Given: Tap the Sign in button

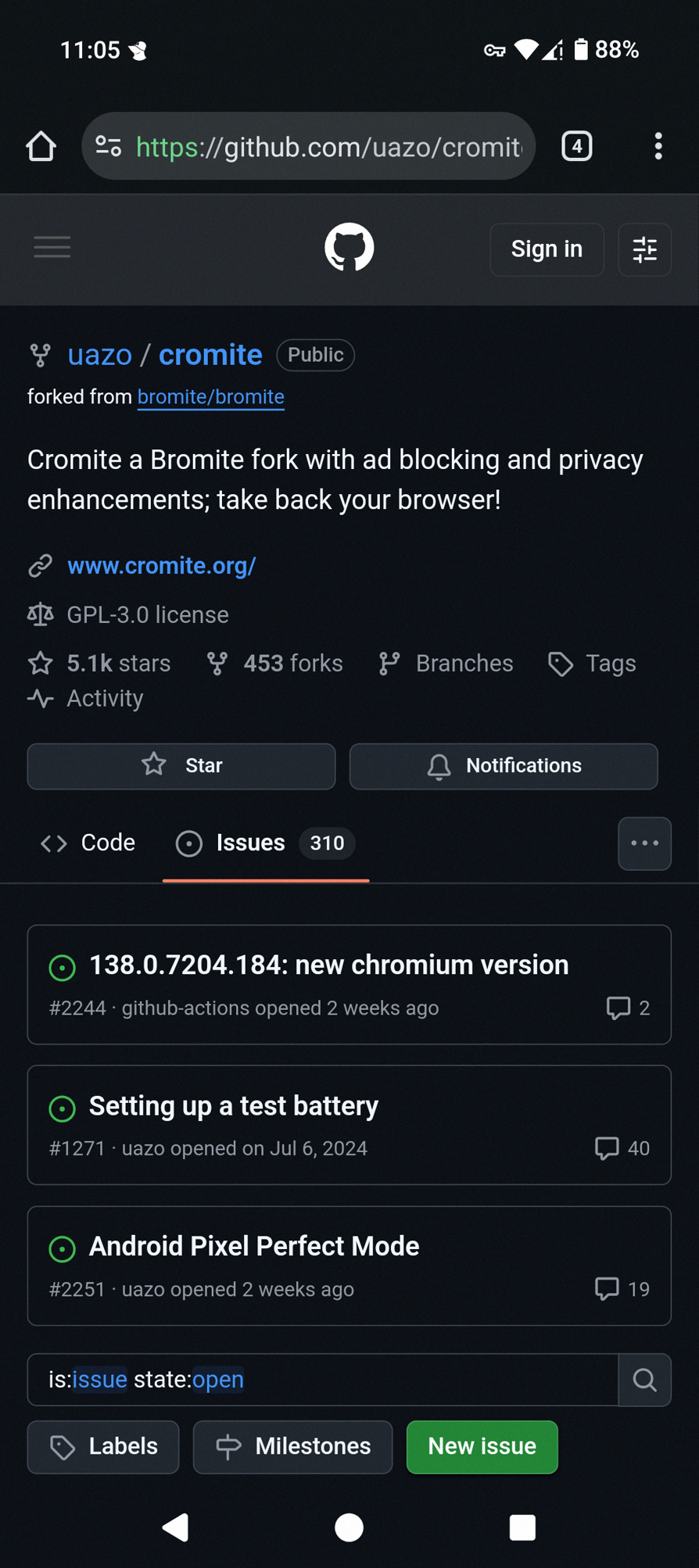Looking at the screenshot, I should 547,249.
